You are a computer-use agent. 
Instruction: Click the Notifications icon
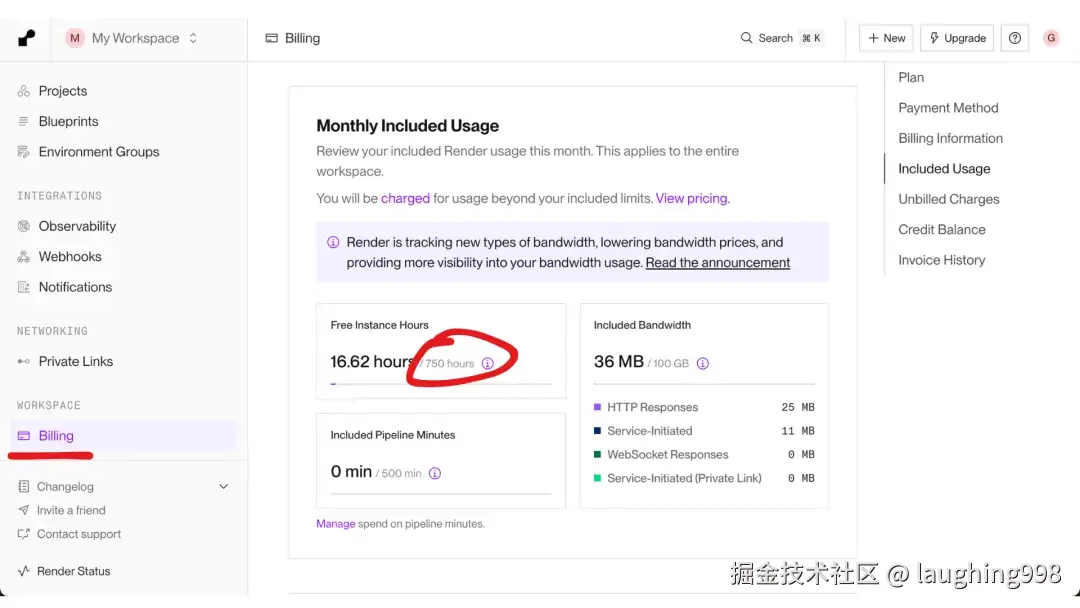(23, 286)
